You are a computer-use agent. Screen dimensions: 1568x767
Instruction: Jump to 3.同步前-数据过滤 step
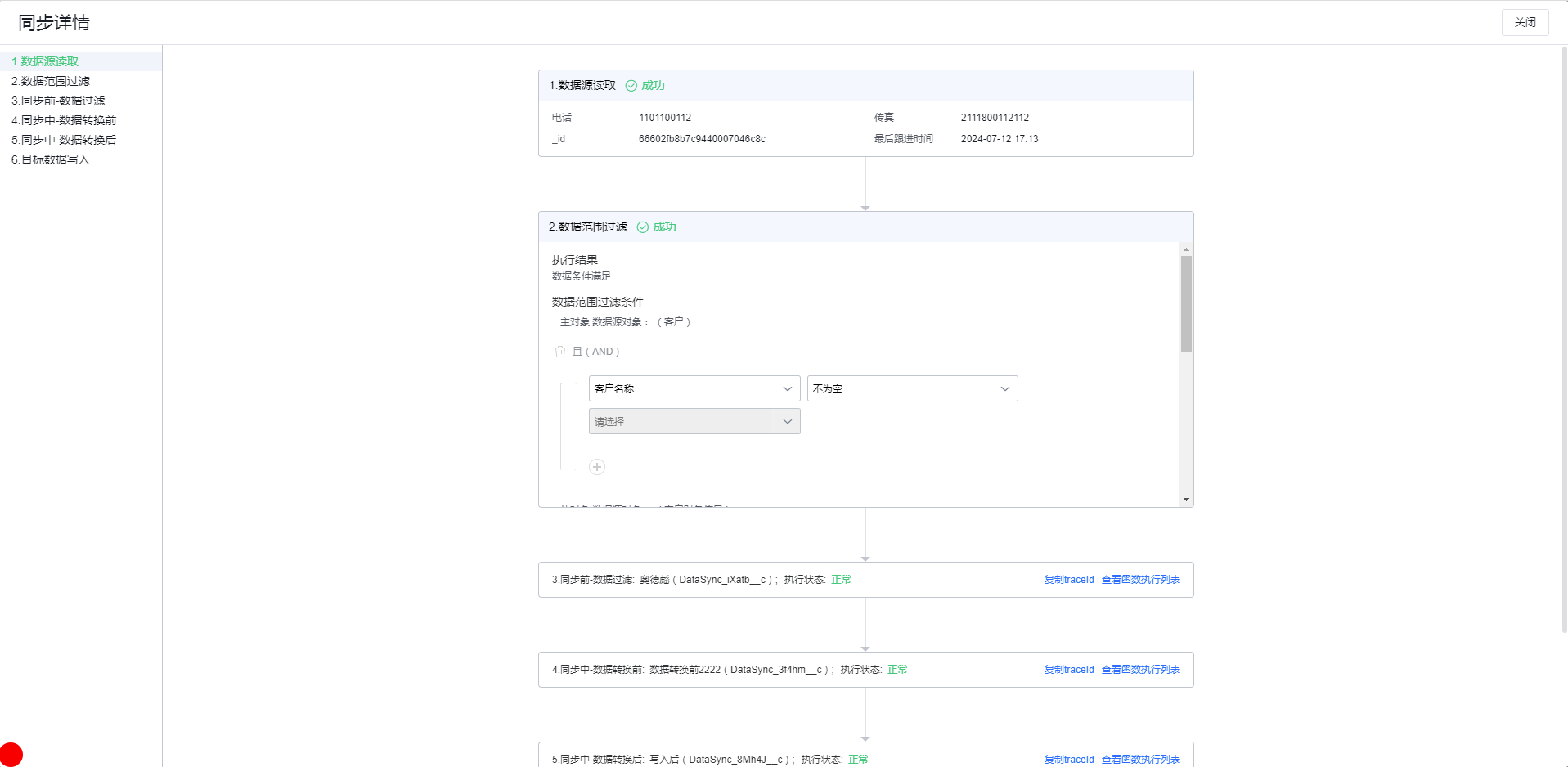click(x=58, y=101)
